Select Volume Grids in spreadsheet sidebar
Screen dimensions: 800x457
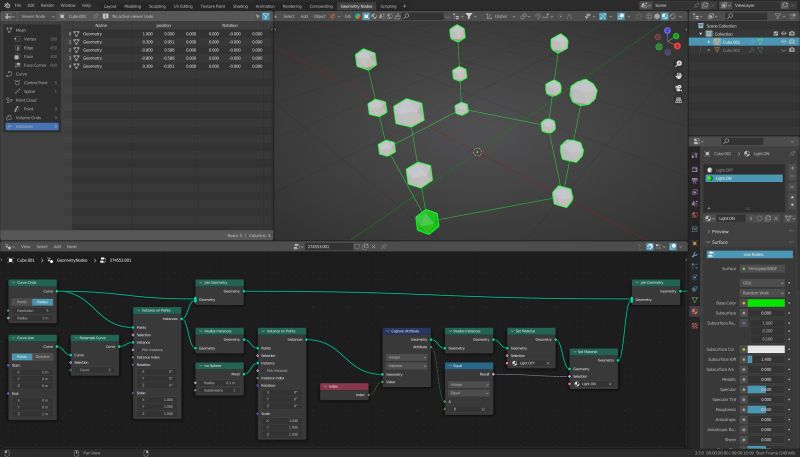(32, 118)
